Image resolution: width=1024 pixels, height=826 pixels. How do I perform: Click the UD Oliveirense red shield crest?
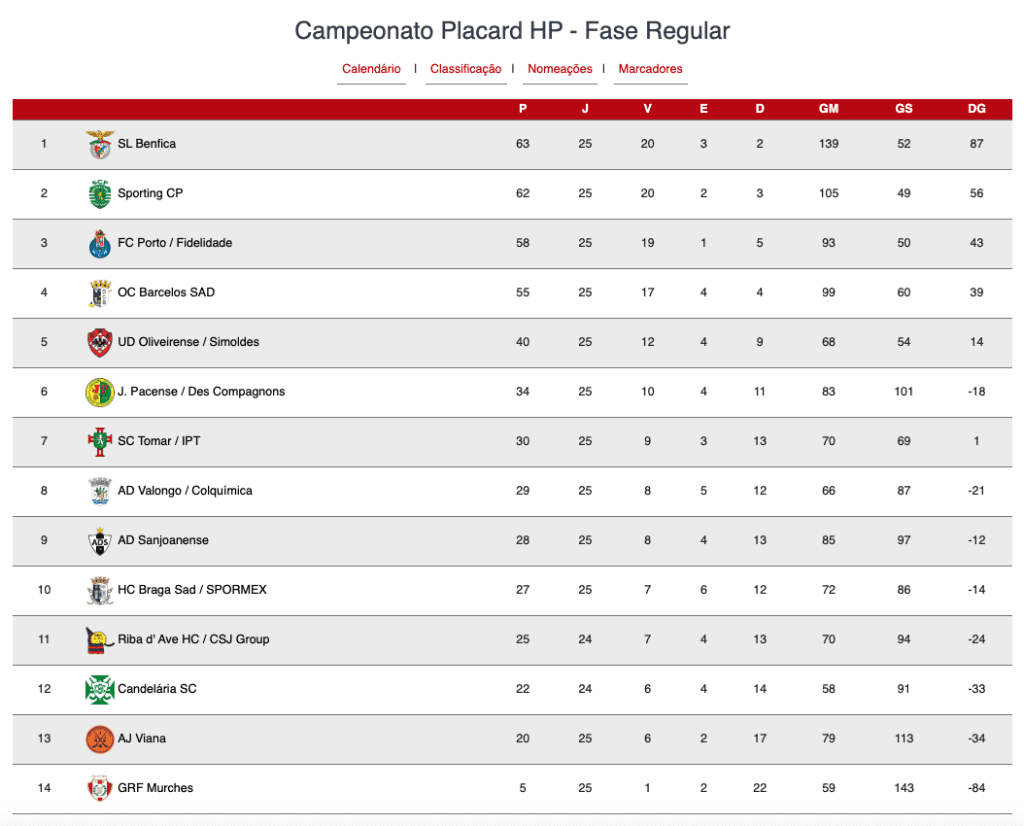pyautogui.click(x=100, y=343)
